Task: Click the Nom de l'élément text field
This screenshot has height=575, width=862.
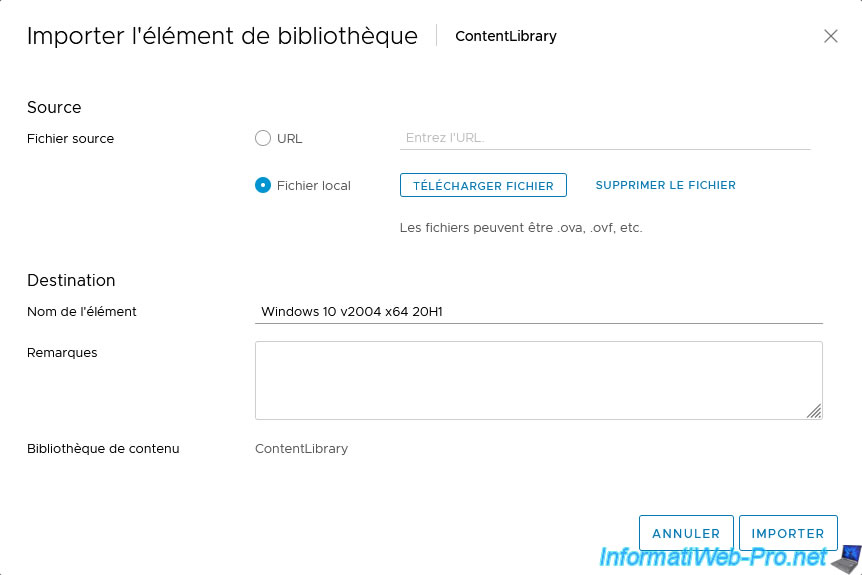Action: tap(539, 312)
